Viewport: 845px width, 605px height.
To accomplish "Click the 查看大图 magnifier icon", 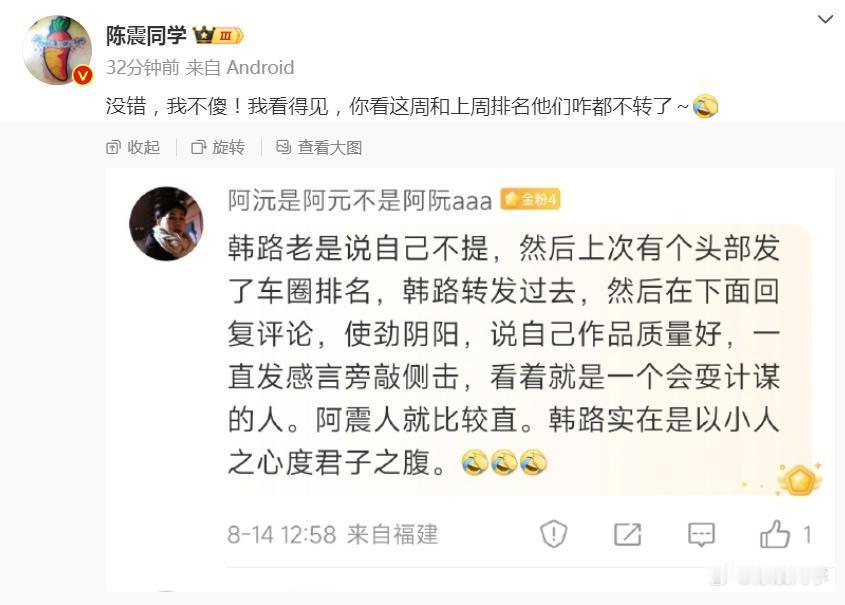I will pos(283,147).
